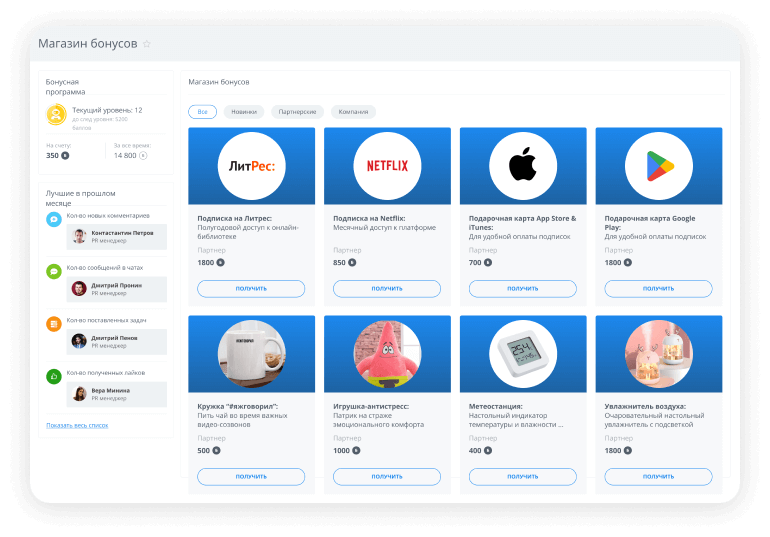Click the green likes thumbs-up icon

click(x=54, y=376)
